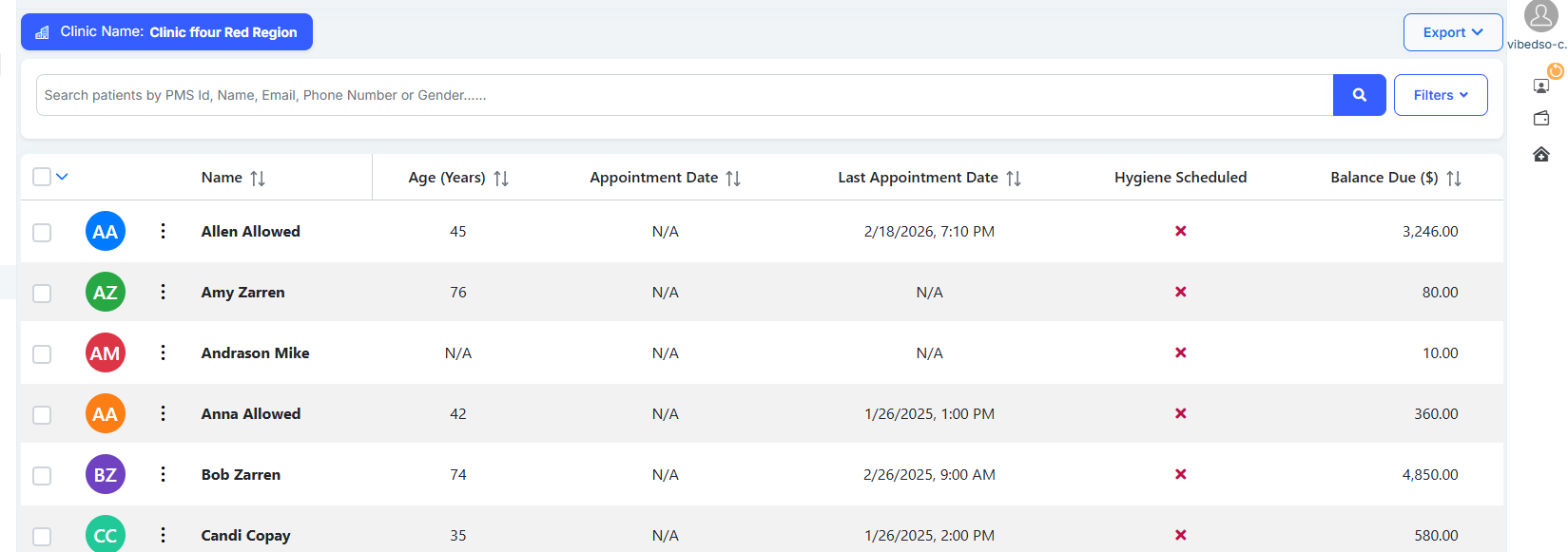Image resolution: width=1568 pixels, height=552 pixels.
Task: Click the Clinic Name badge button
Action: (166, 32)
